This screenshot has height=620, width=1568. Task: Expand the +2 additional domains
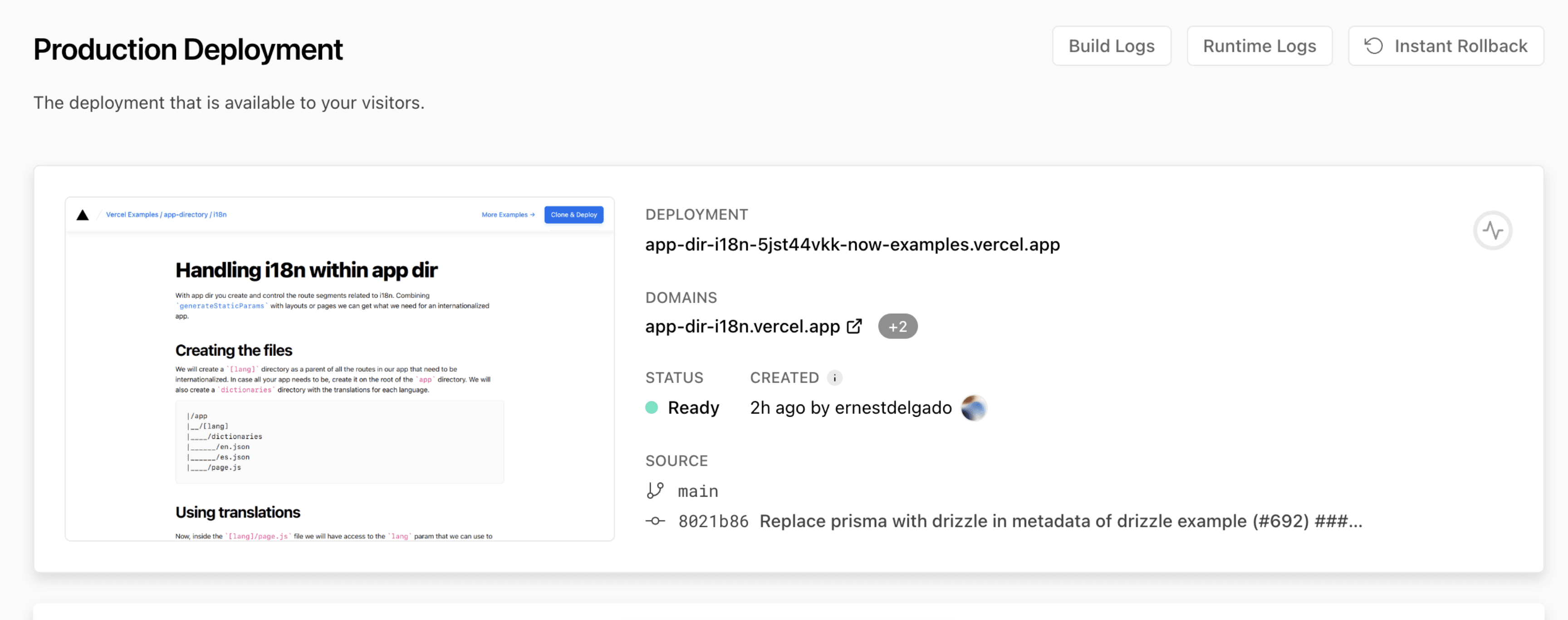[898, 326]
